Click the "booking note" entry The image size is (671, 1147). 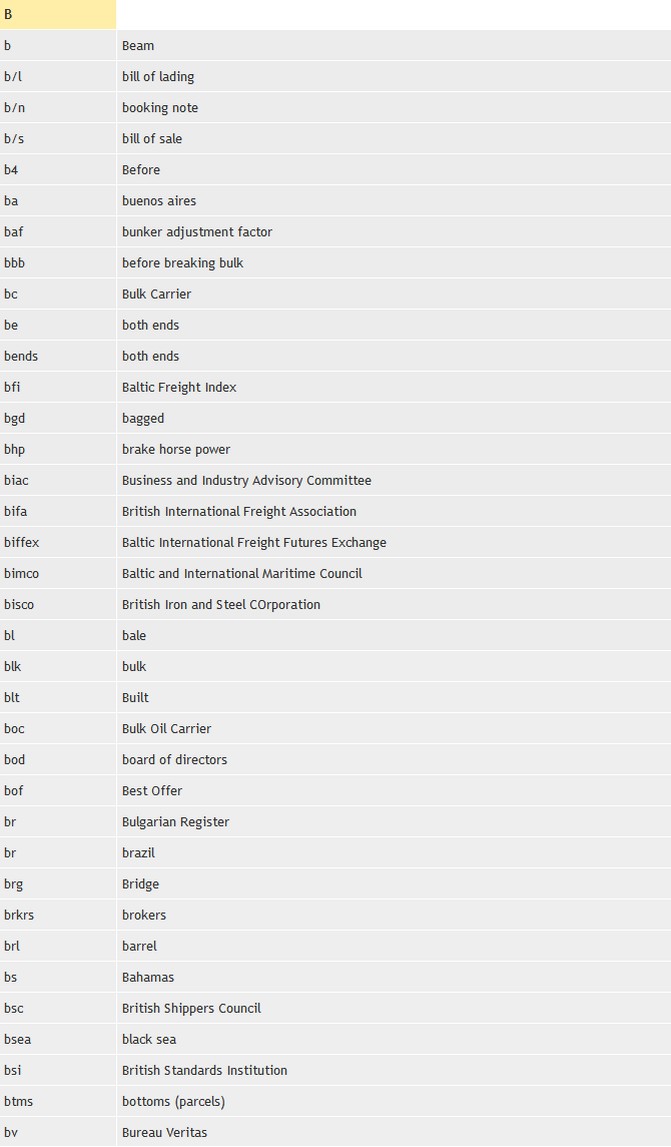coord(160,108)
